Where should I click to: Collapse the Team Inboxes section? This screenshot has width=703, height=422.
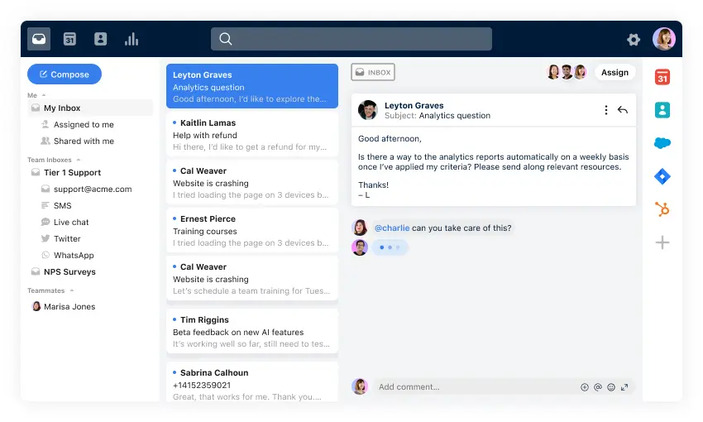tap(78, 160)
